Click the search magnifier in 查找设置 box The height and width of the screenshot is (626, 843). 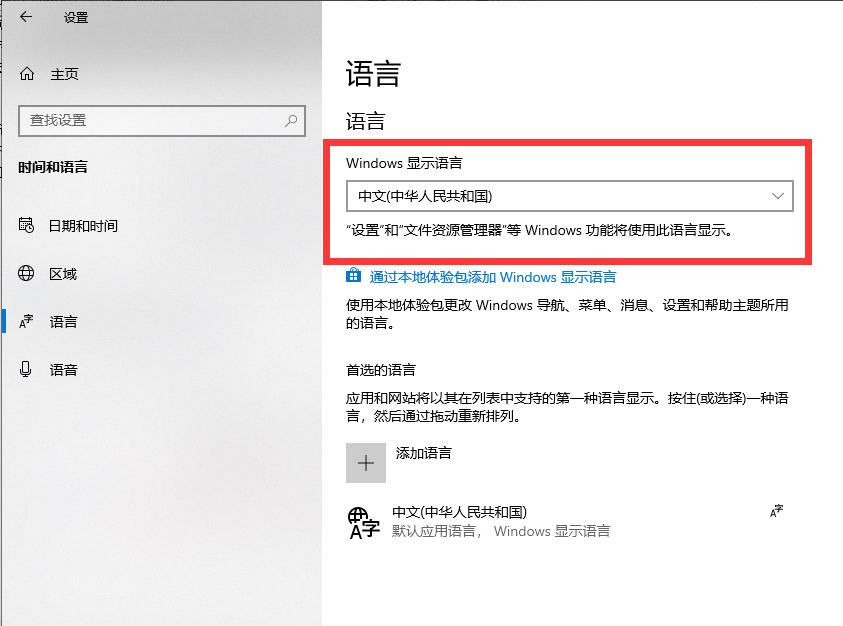(x=291, y=120)
